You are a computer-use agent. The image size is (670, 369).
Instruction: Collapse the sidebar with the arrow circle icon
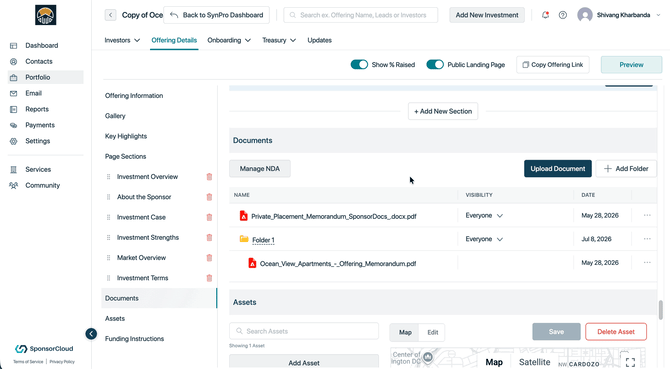click(x=91, y=334)
